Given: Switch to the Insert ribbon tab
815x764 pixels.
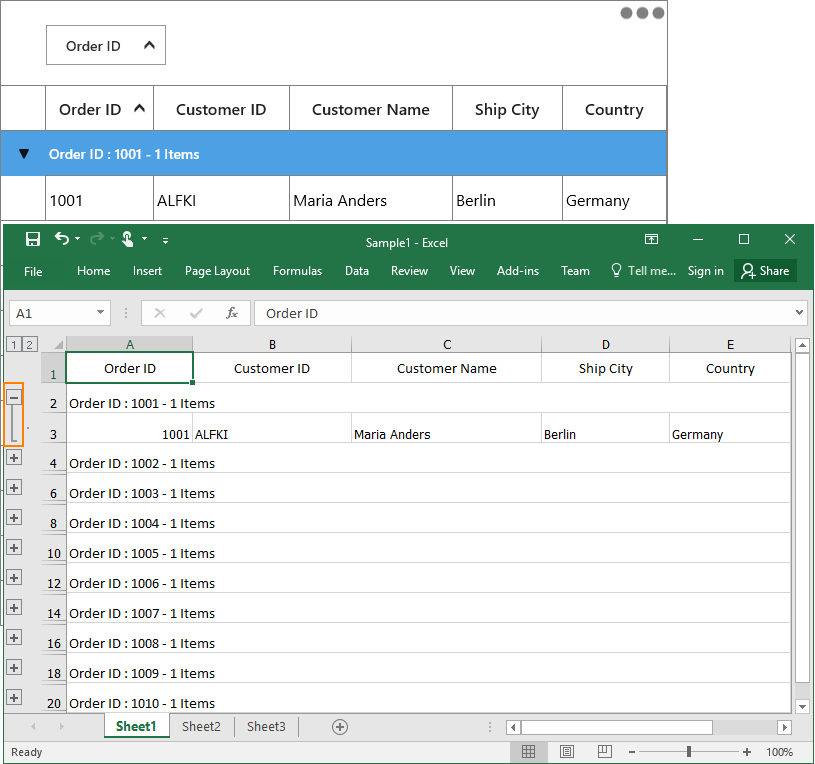Looking at the screenshot, I should [x=147, y=271].
